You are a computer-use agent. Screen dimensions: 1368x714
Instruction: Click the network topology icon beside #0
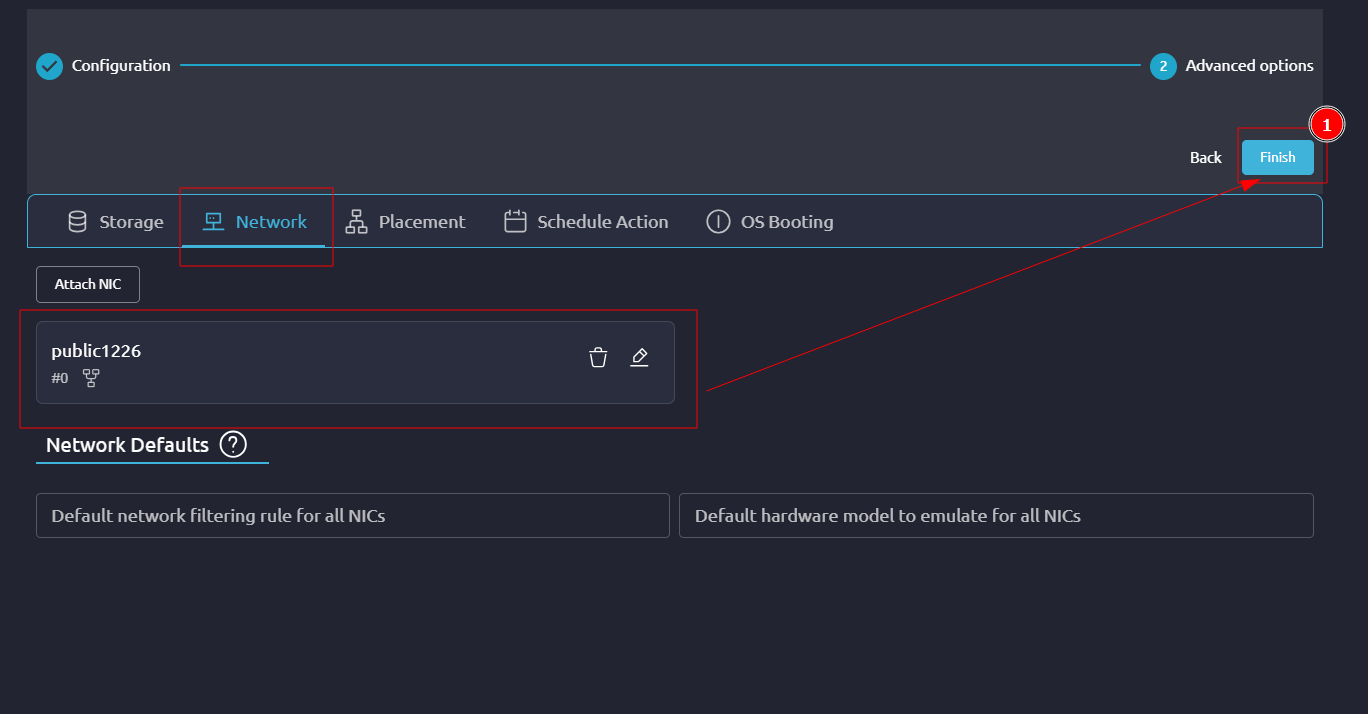tap(91, 378)
